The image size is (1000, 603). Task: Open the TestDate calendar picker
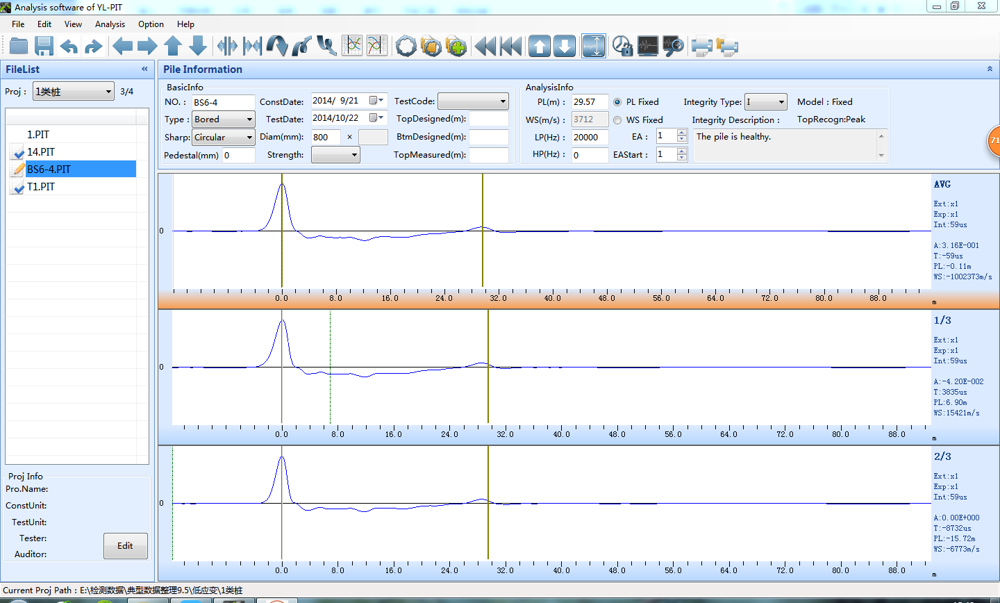pyautogui.click(x=376, y=118)
